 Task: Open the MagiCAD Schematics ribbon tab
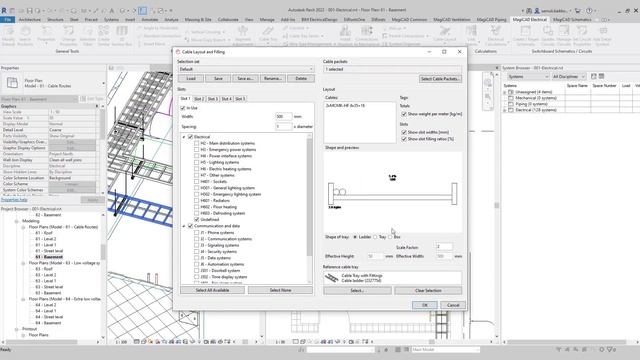[572, 20]
